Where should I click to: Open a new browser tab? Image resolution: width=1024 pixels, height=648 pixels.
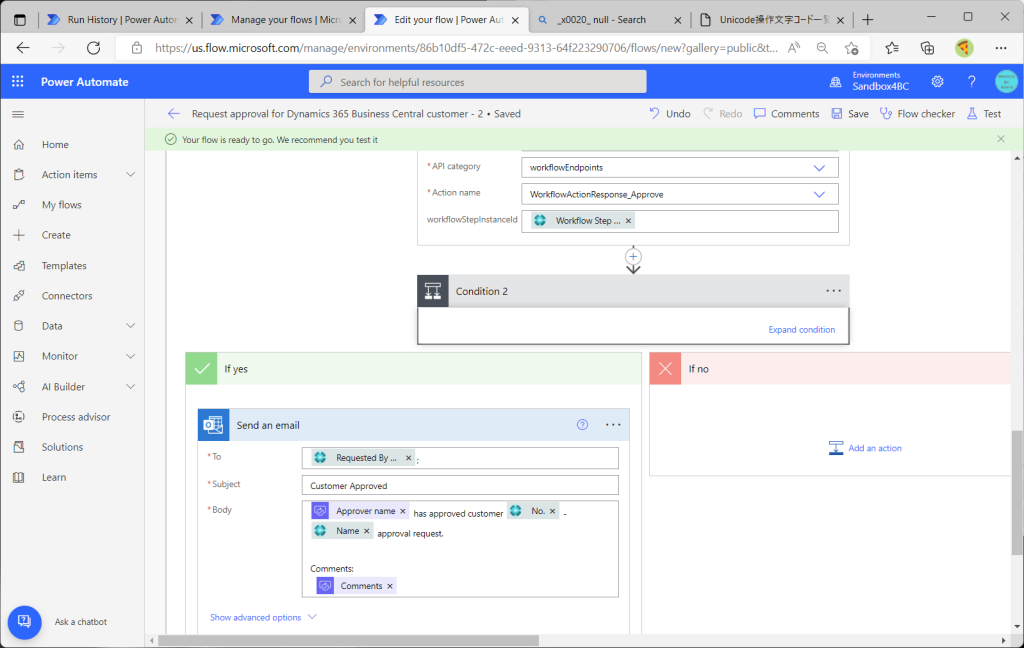tap(867, 20)
